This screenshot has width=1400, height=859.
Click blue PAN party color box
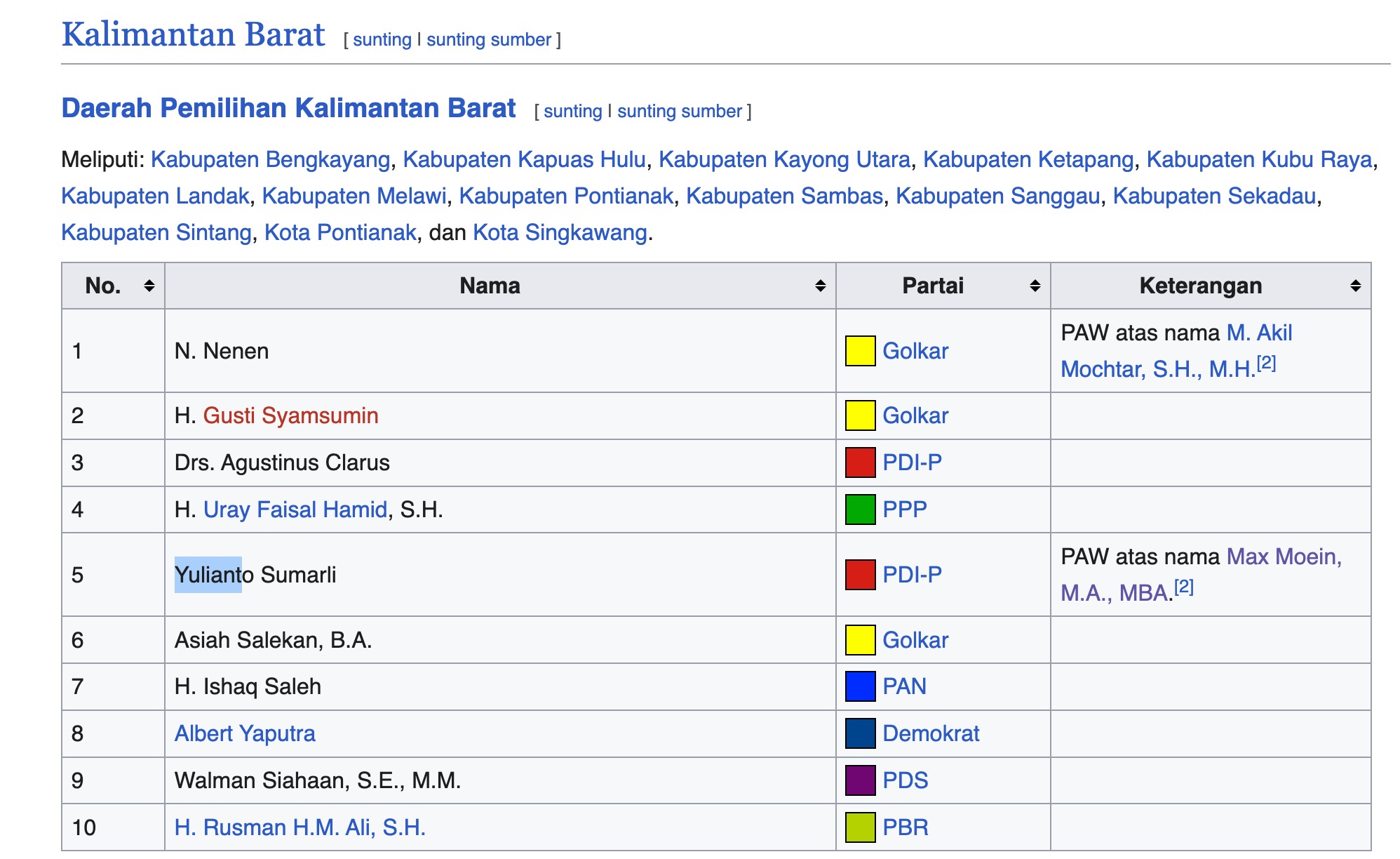tap(860, 686)
